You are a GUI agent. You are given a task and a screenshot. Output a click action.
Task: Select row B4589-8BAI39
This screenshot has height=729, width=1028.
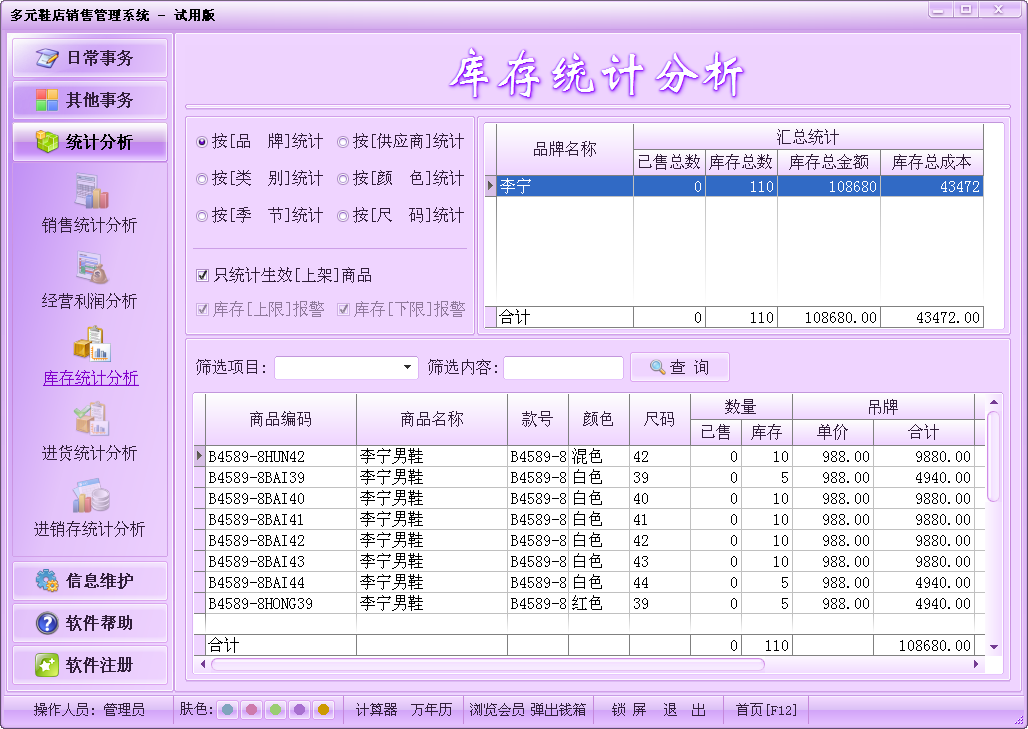tap(589, 477)
